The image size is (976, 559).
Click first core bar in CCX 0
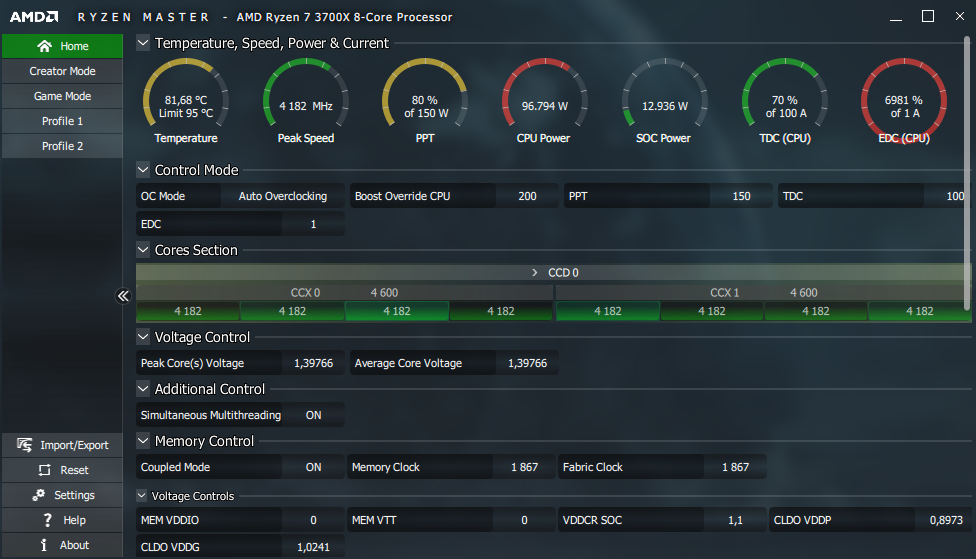pyautogui.click(x=188, y=311)
